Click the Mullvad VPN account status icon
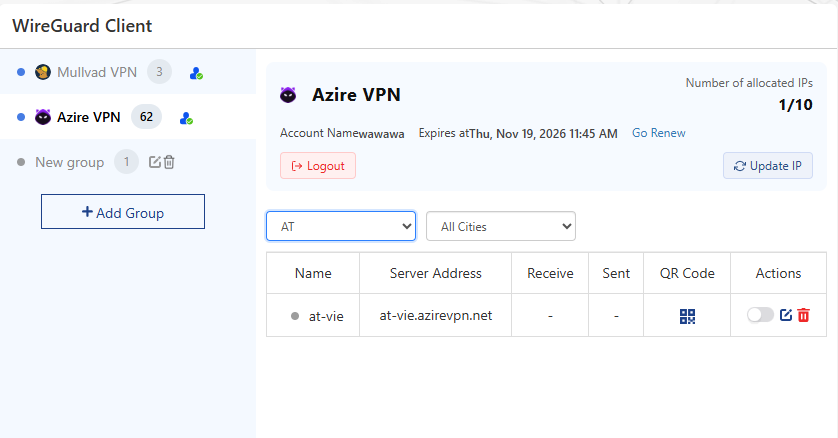Viewport: 838px width, 438px height. [196, 73]
